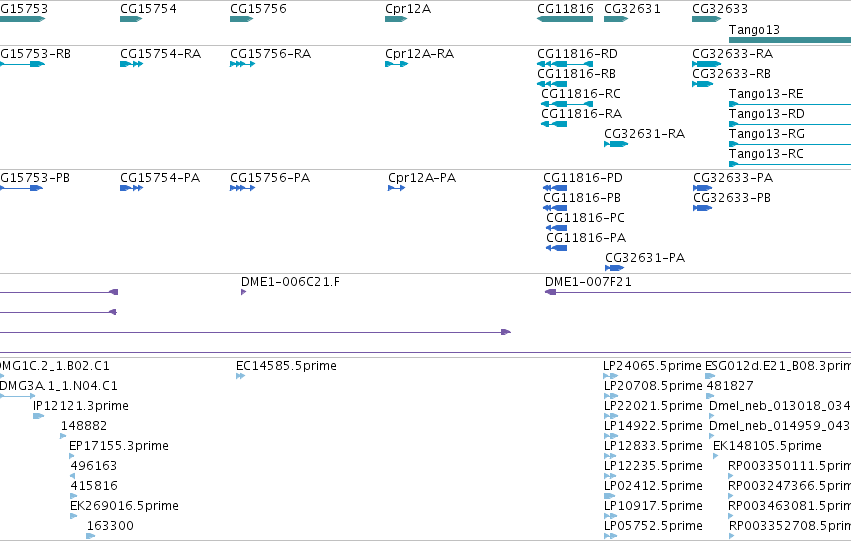Viewport: 851px width, 541px height.
Task: Select the Dmel_neb_014959 EST label
Action: coord(780,426)
